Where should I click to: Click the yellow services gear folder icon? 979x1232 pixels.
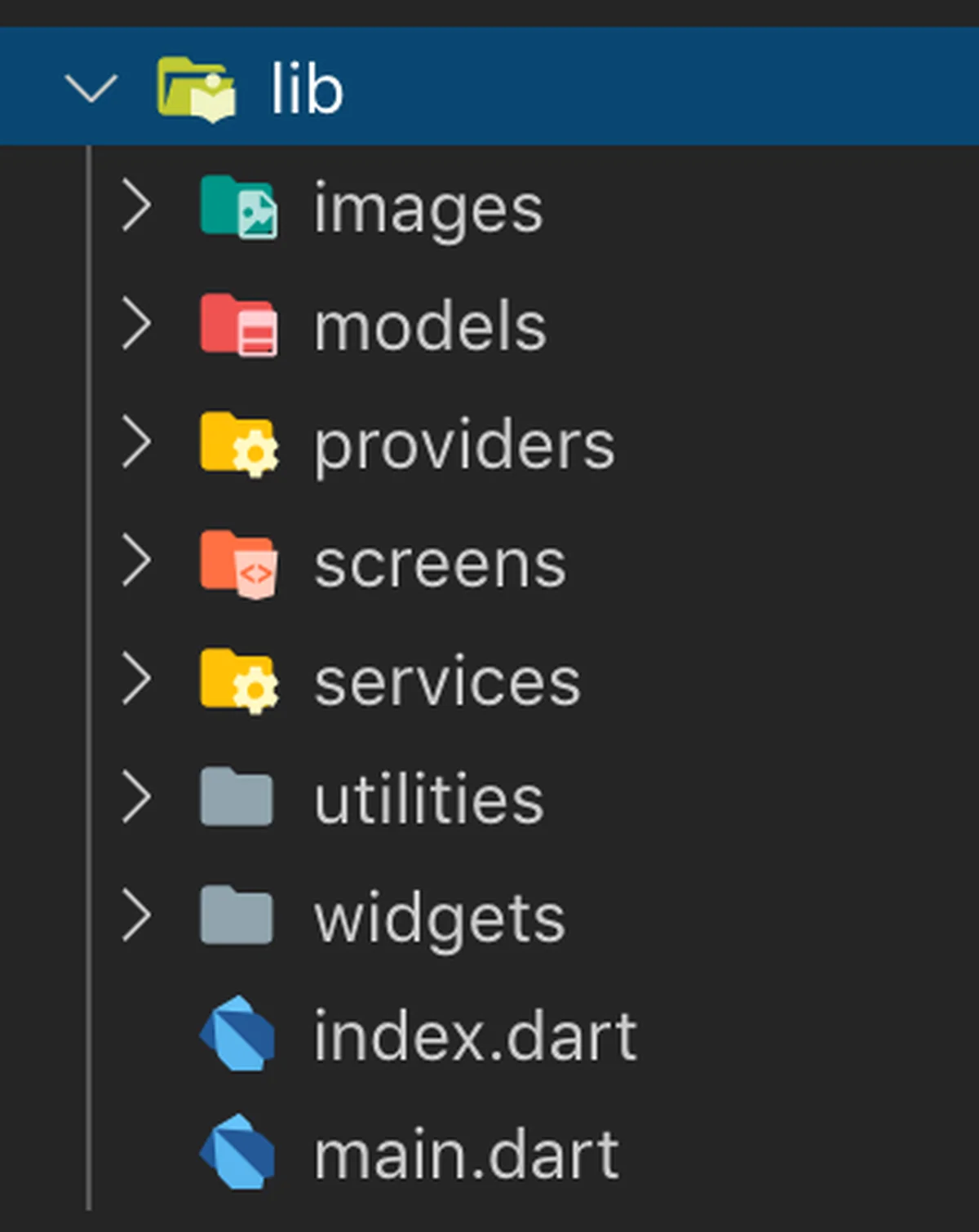tap(238, 681)
